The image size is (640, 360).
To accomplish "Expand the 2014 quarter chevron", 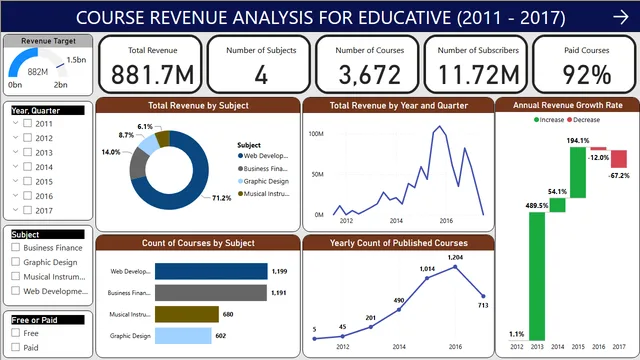I will point(15,167).
